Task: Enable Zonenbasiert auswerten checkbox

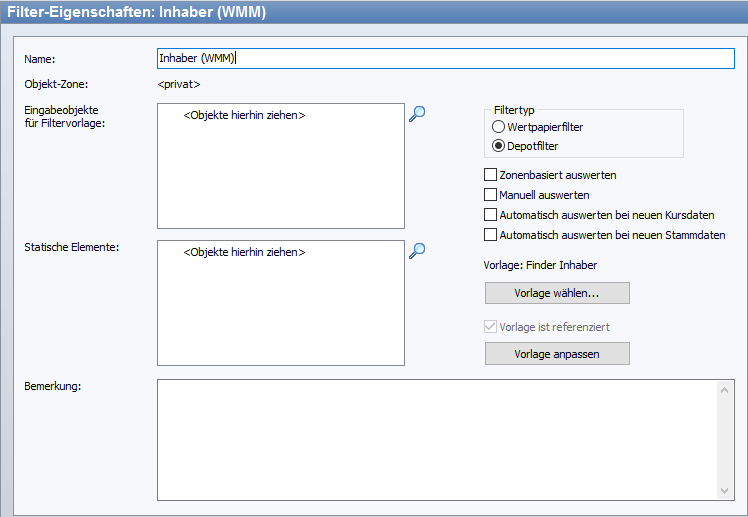Action: [491, 175]
